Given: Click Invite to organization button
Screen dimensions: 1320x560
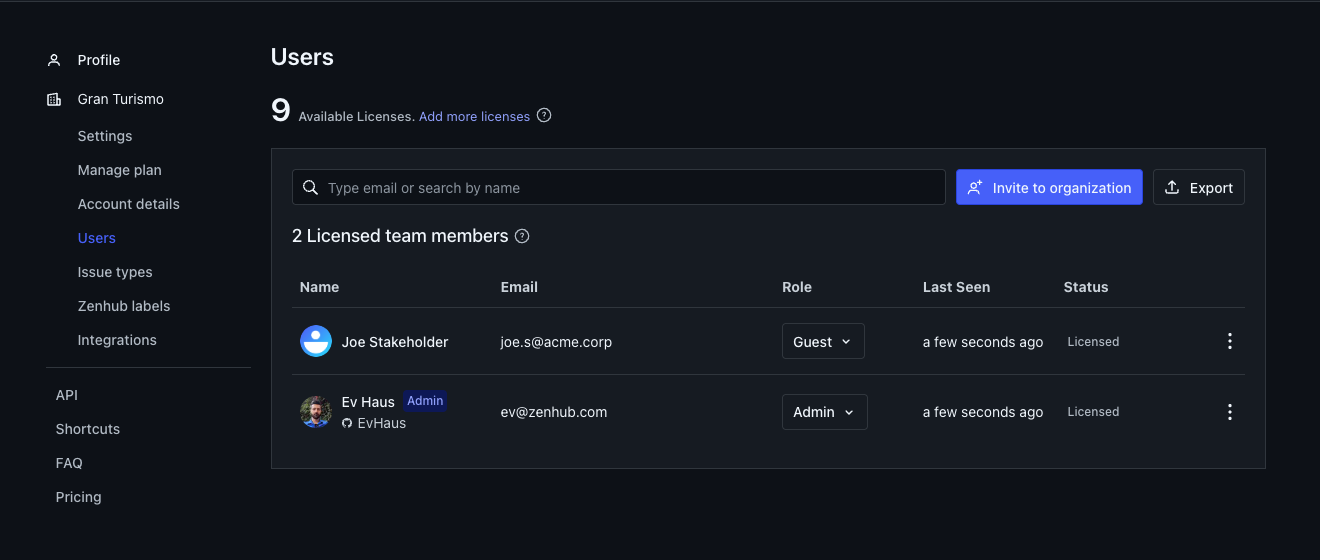Looking at the screenshot, I should 1049,187.
